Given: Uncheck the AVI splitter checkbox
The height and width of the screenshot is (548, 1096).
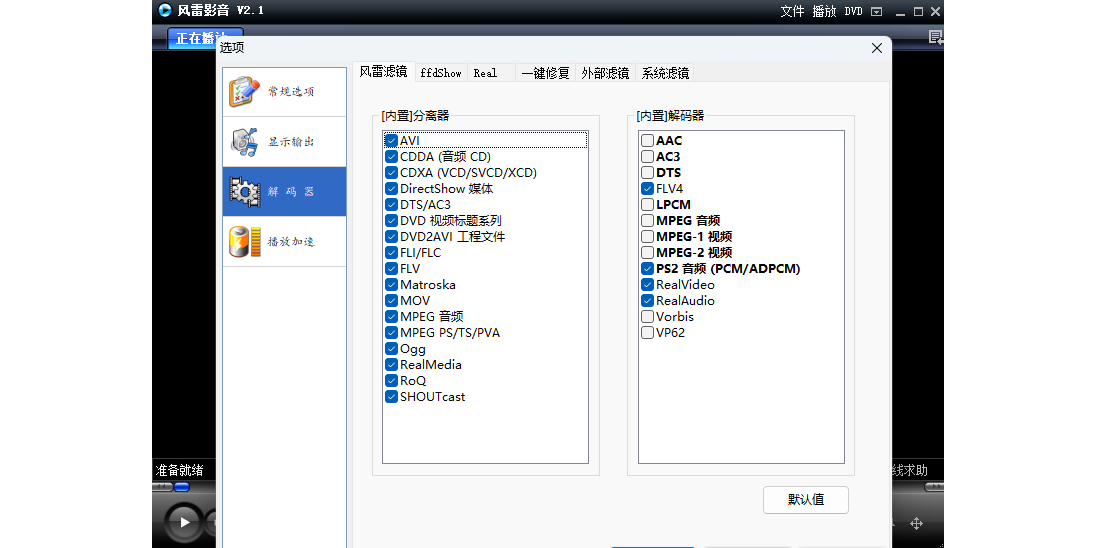Looking at the screenshot, I should click(x=392, y=141).
